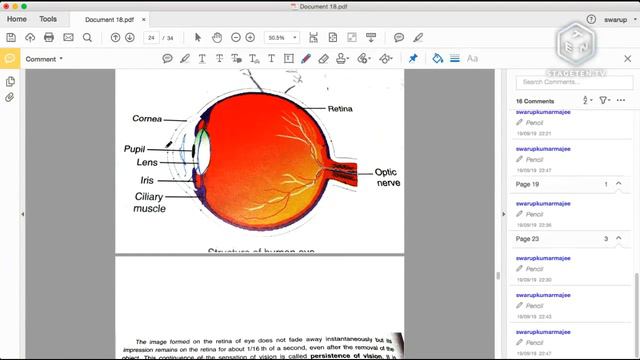Zoom in with the plus icon
The image size is (640, 360).
tap(250, 38)
